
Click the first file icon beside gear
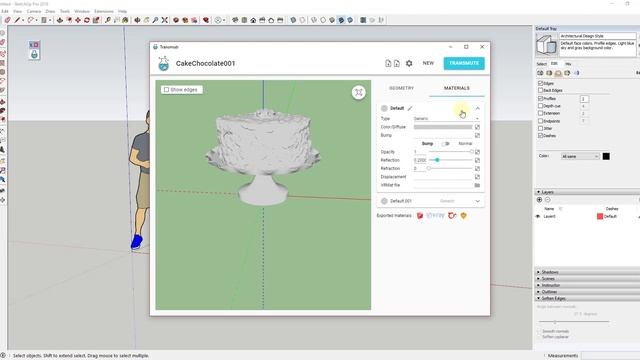[x=388, y=63]
